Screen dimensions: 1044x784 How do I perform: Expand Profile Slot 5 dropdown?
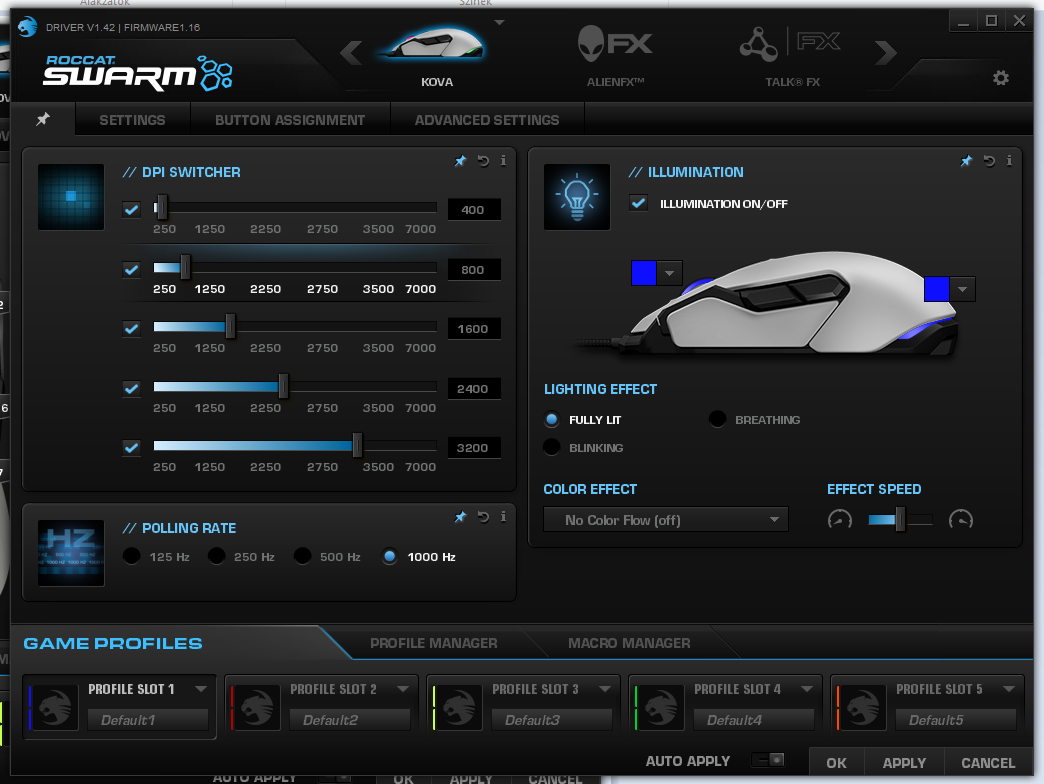(1009, 689)
